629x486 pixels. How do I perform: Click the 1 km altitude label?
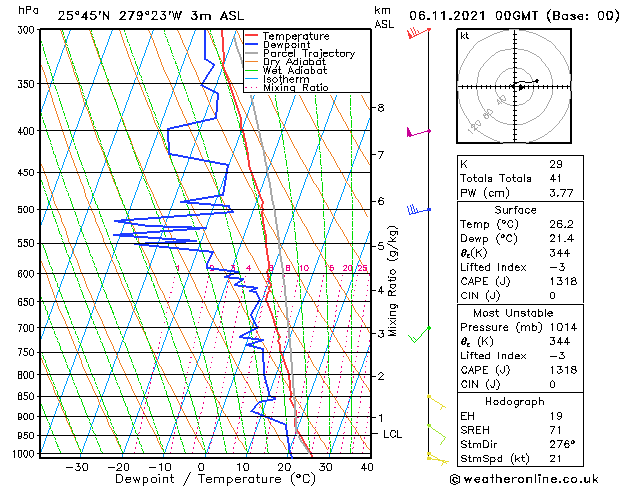[381, 417]
